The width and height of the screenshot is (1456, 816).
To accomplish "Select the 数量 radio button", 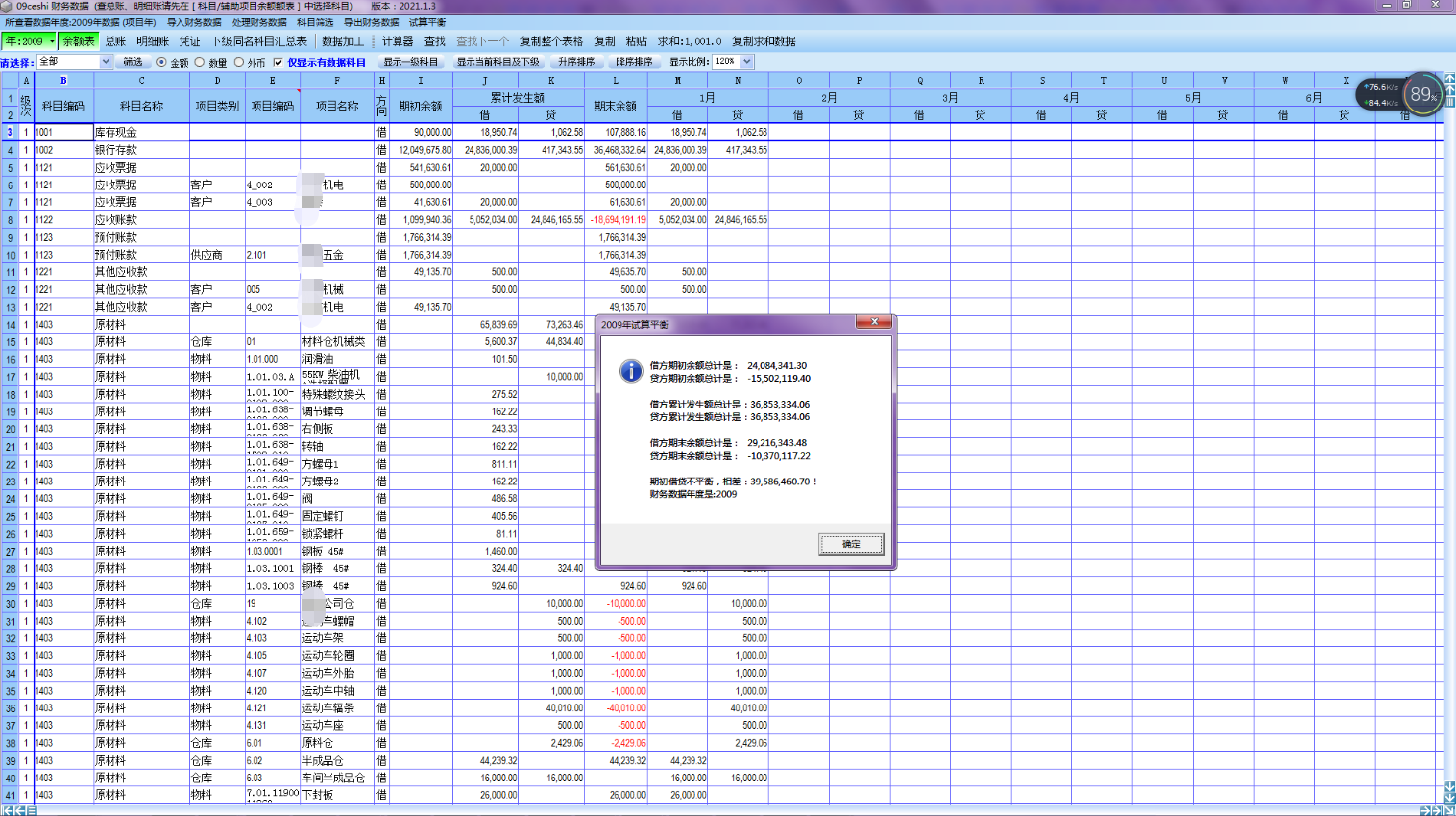I will coord(201,62).
